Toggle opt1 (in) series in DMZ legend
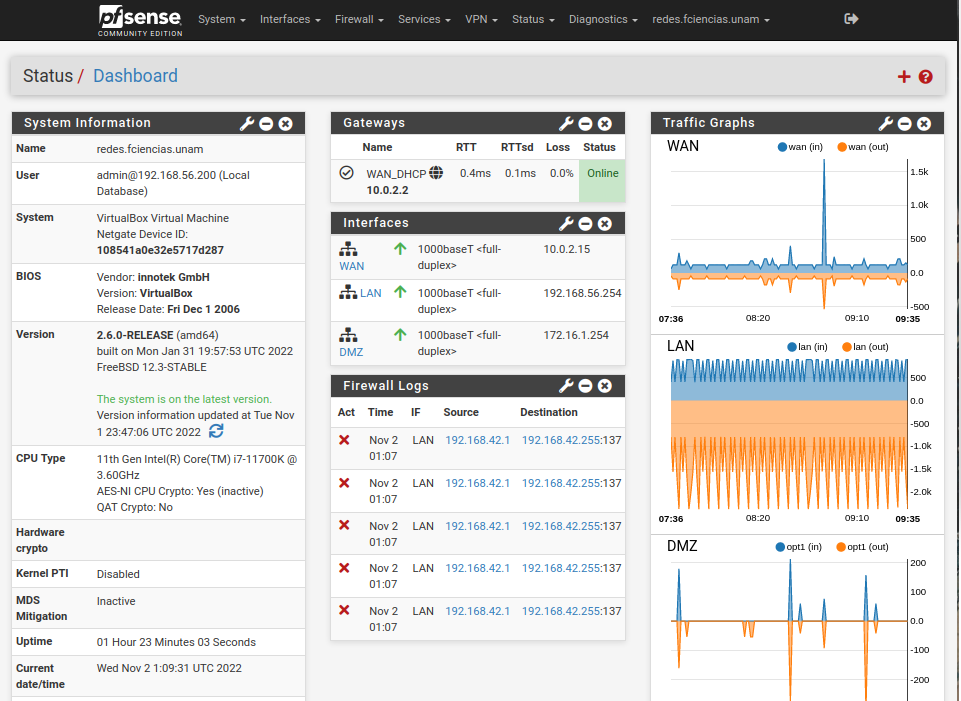The width and height of the screenshot is (961, 701). coord(805,547)
